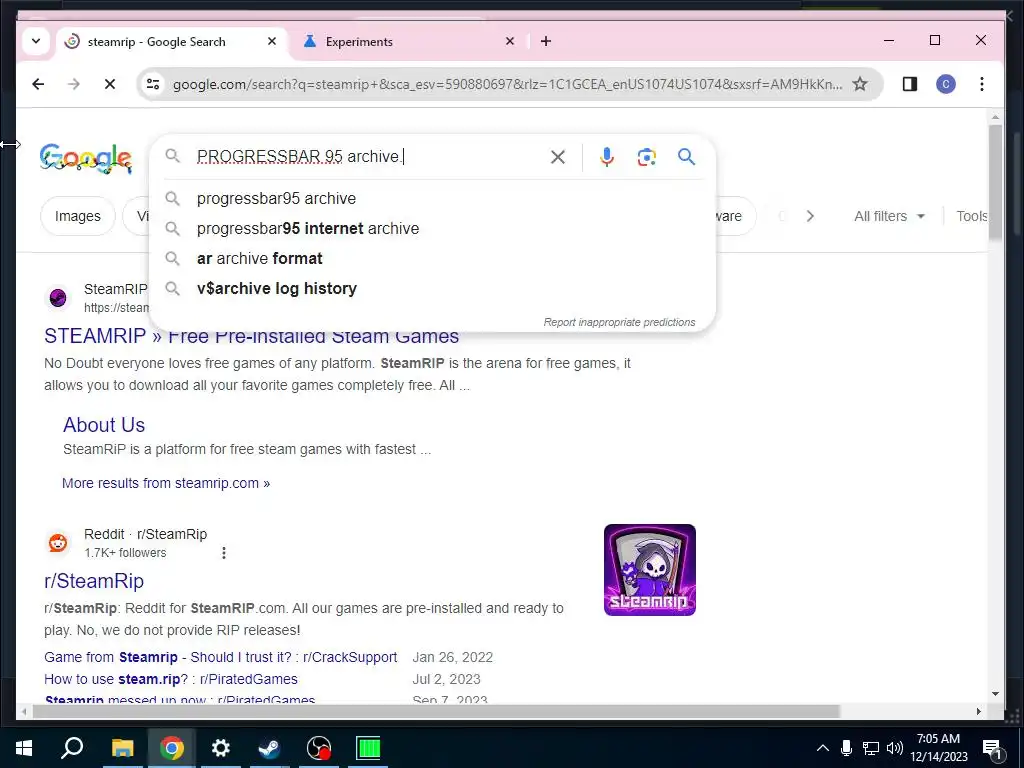
Task: Submit search with the blue magnifier icon
Action: click(x=686, y=157)
